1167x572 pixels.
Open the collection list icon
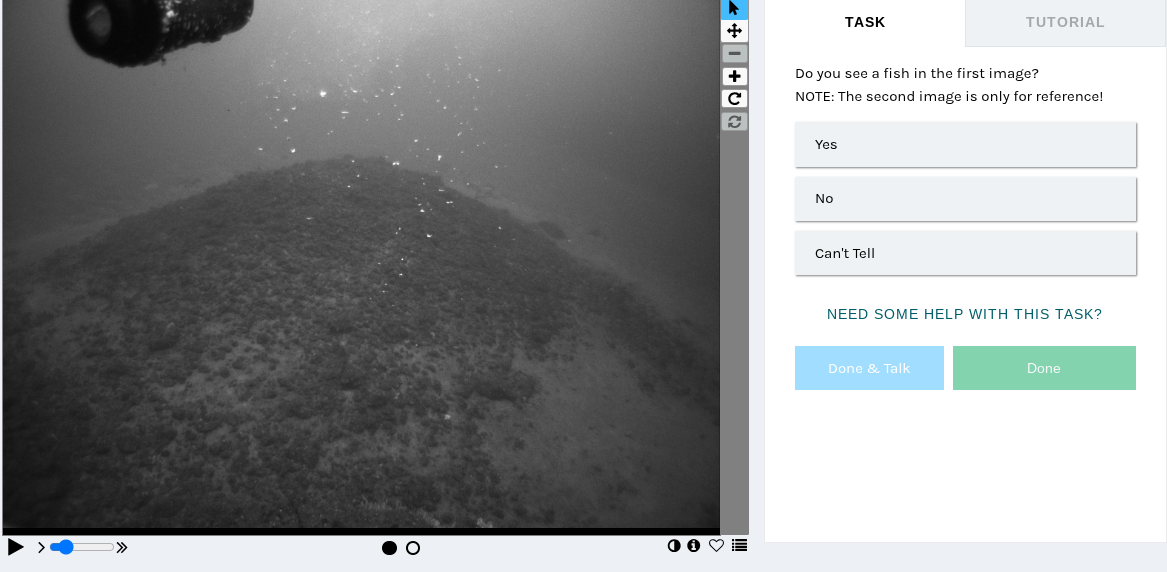[739, 546]
